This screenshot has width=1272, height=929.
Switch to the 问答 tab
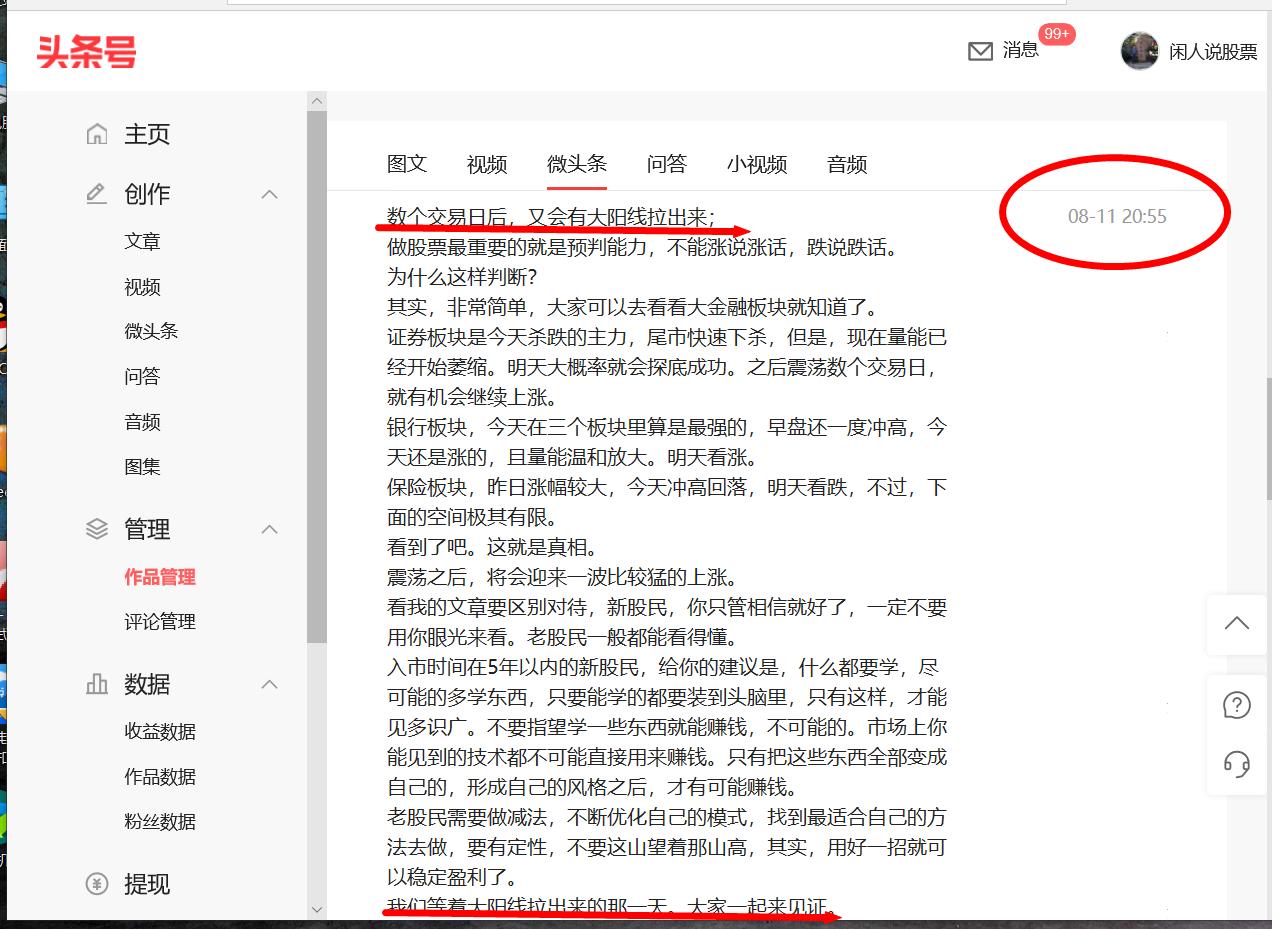tap(665, 165)
